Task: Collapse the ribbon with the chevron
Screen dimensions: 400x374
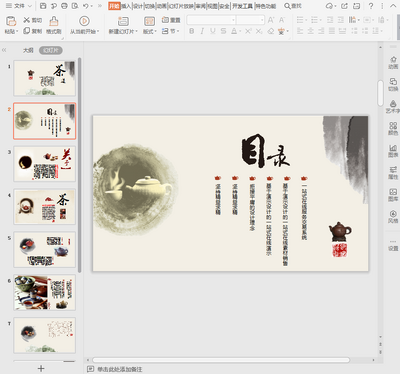Action: point(392,6)
